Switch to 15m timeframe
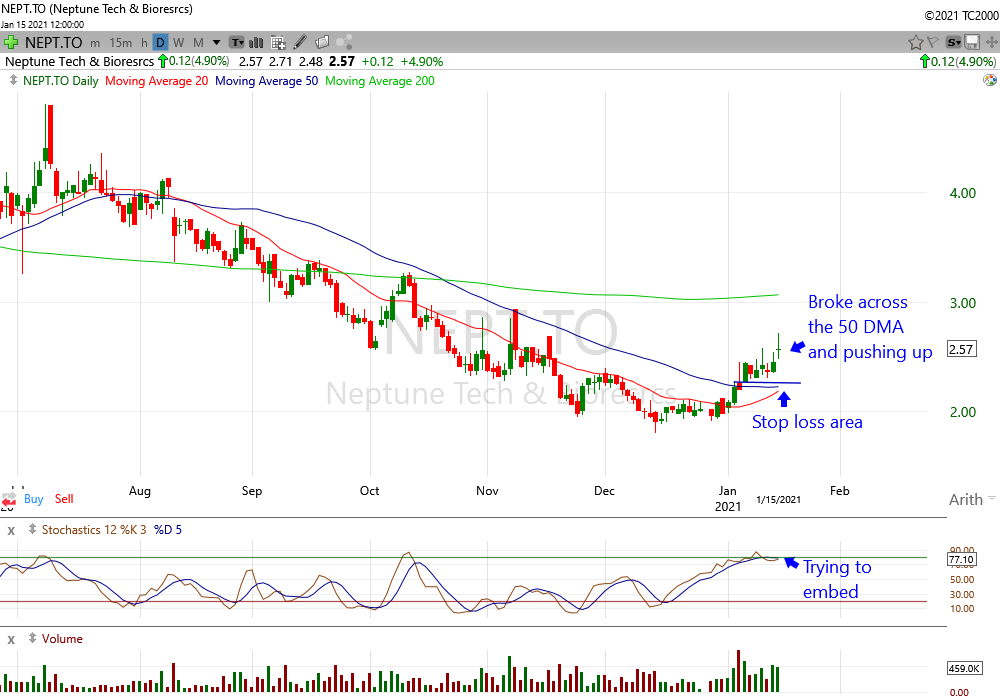The height and width of the screenshot is (700, 1000). point(121,43)
